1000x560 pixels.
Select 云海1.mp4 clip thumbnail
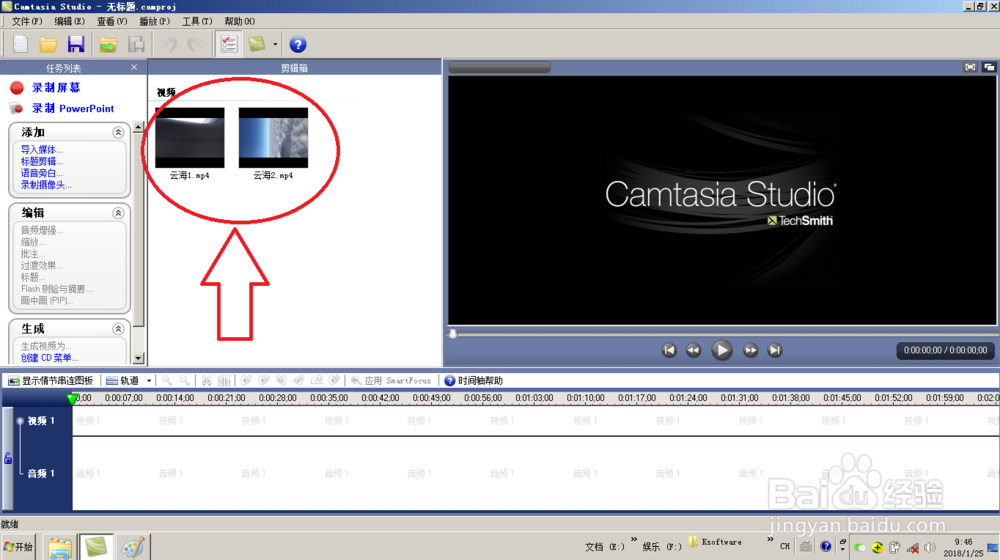pos(189,137)
